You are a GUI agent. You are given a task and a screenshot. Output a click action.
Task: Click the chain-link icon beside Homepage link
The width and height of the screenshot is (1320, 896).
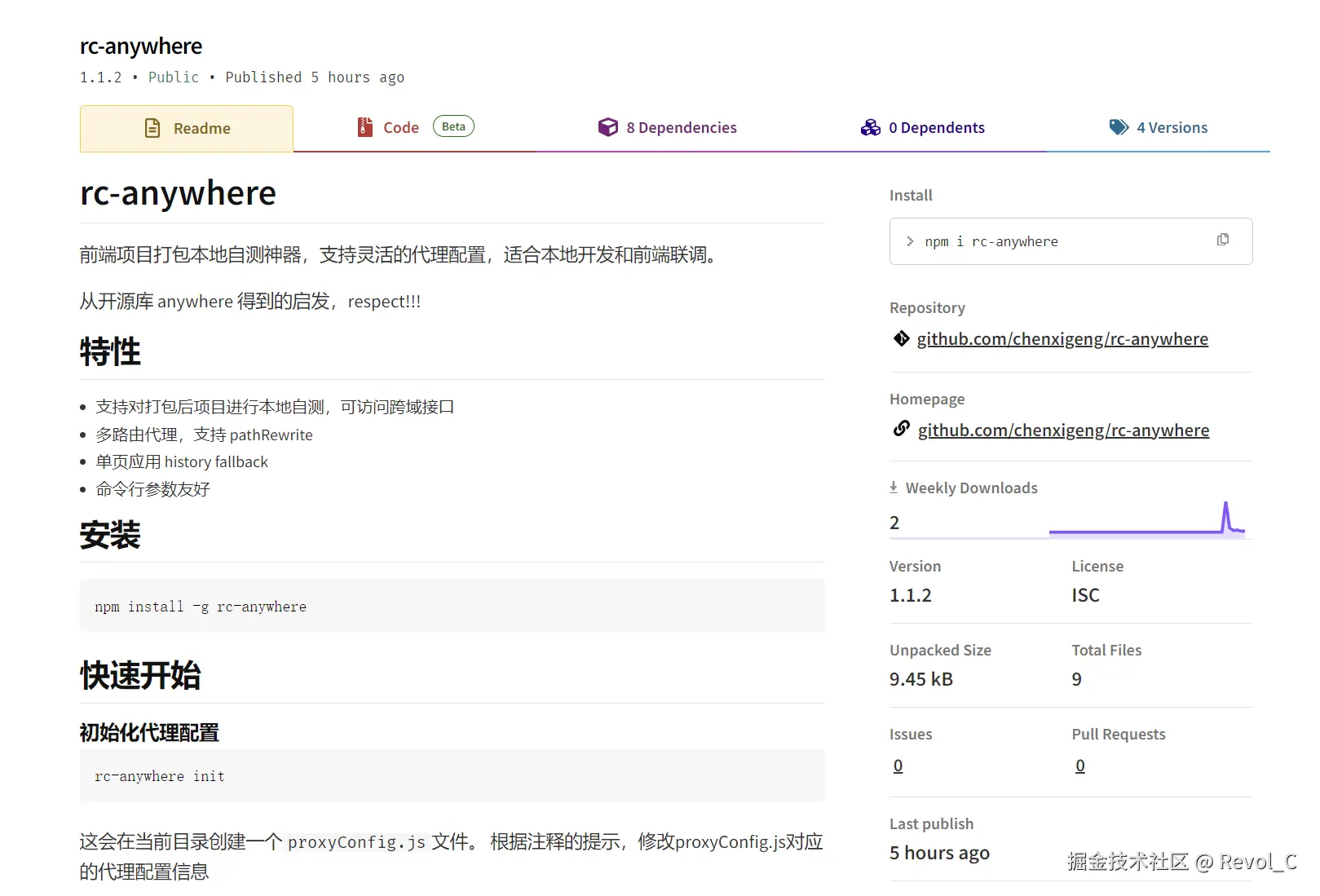point(901,429)
